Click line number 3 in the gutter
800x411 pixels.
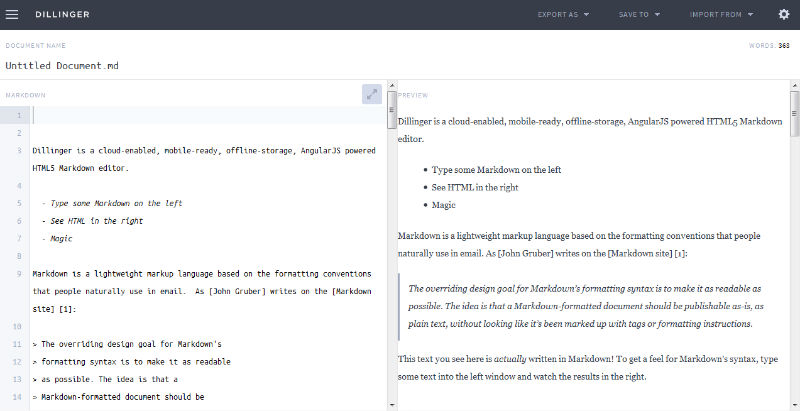tap(19, 151)
